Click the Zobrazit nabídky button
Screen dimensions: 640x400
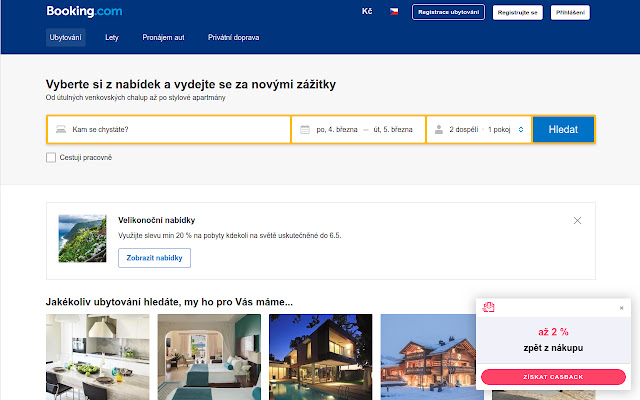coord(154,257)
